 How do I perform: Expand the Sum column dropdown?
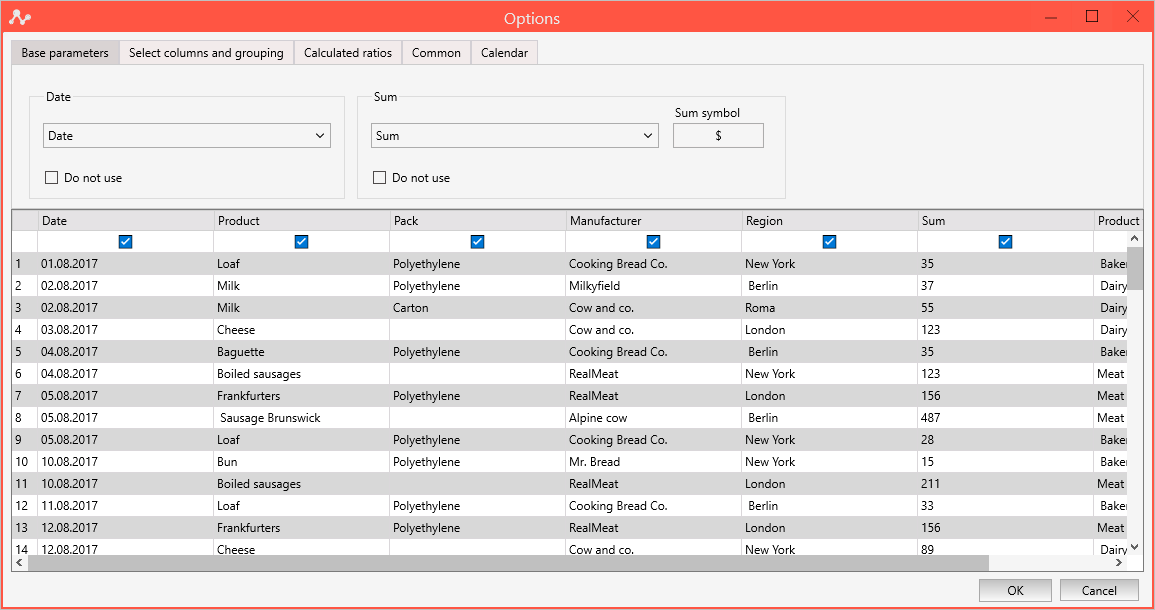[x=515, y=136]
